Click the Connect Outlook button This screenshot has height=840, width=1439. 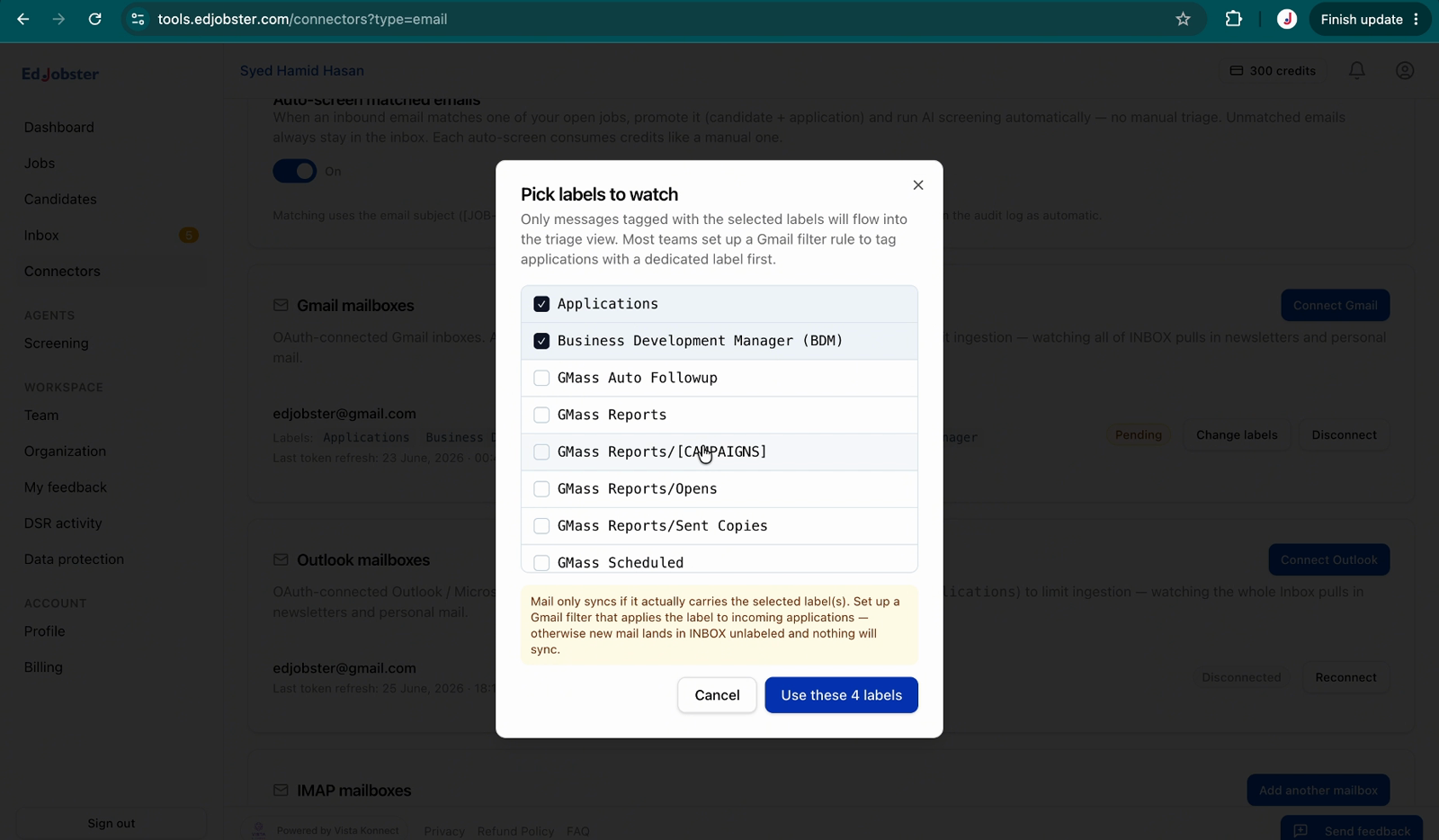[1329, 559]
